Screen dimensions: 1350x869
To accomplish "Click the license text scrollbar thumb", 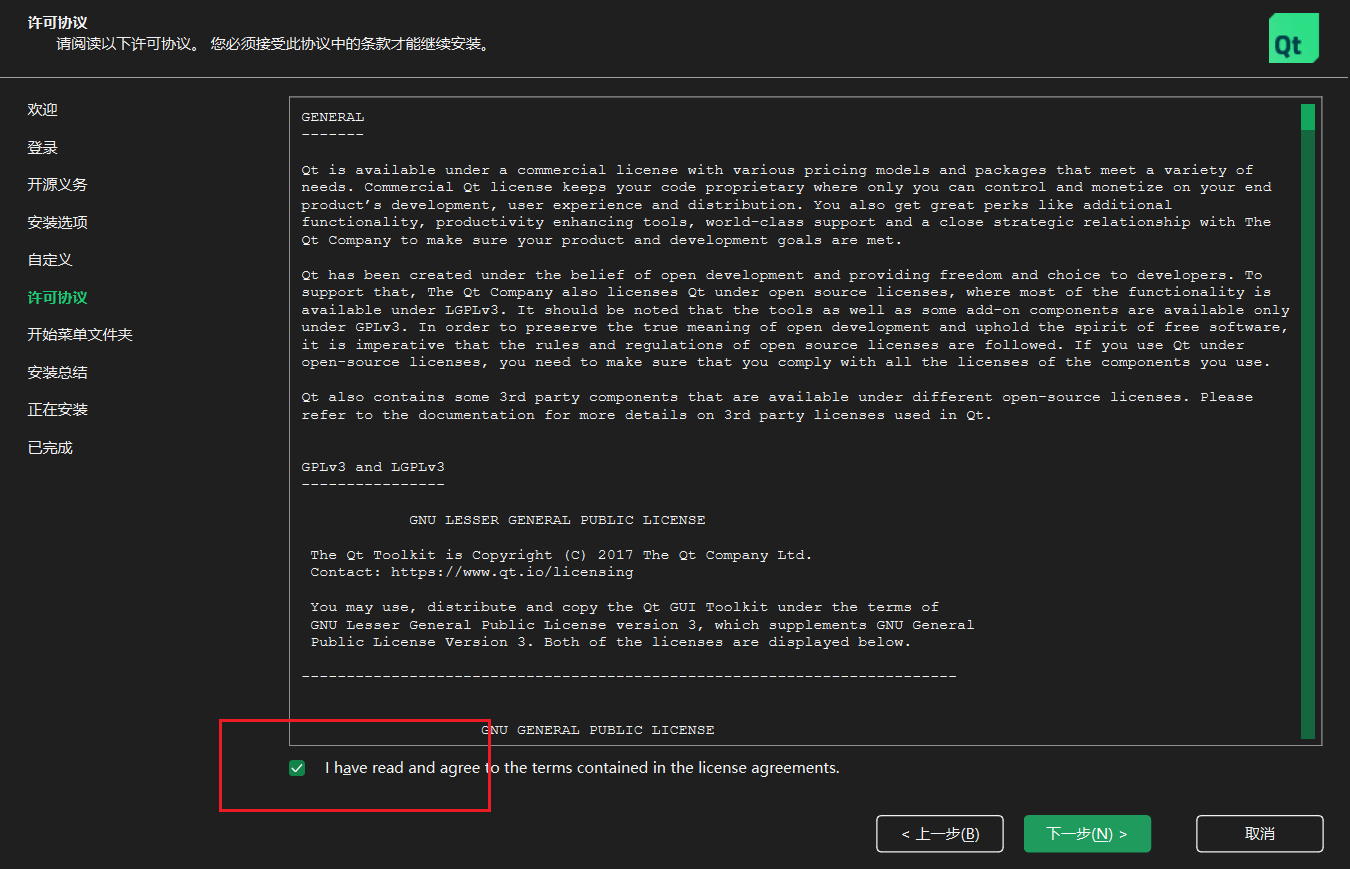I will point(1308,117).
